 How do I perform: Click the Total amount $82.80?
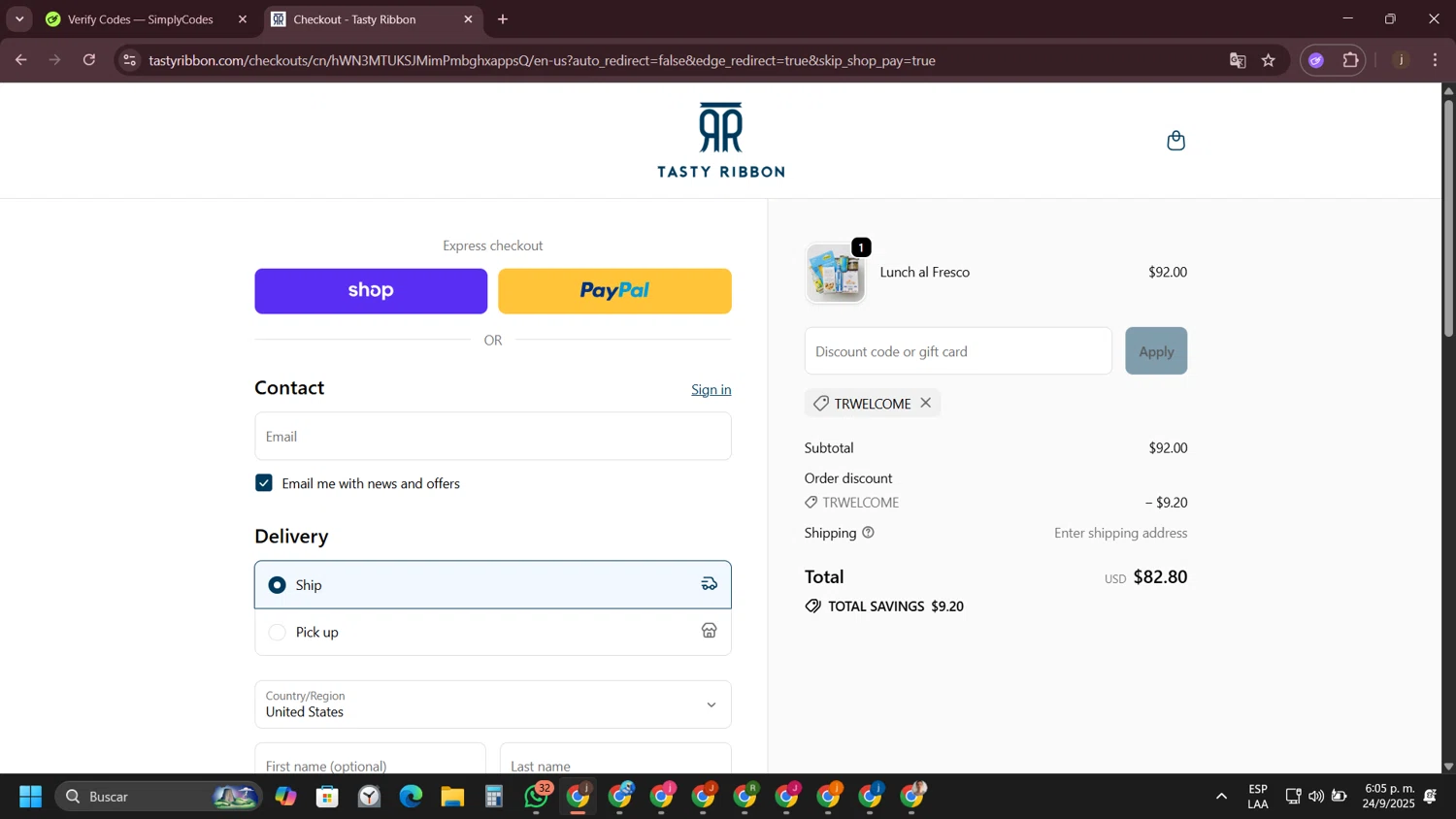point(1160,576)
